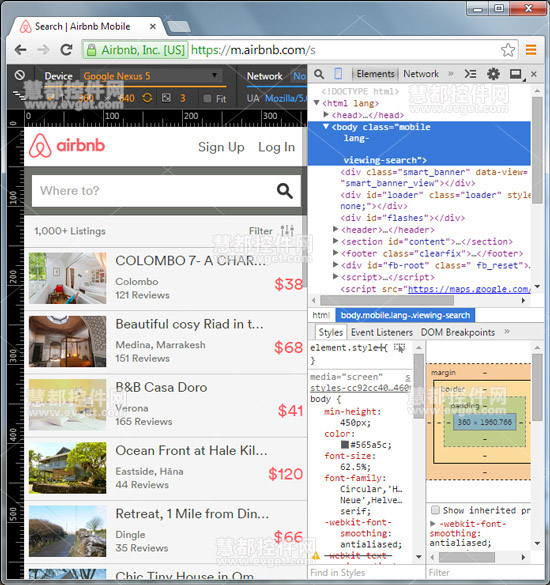Expand the footer class clearfix node
550x585 pixels.
[x=335, y=253]
